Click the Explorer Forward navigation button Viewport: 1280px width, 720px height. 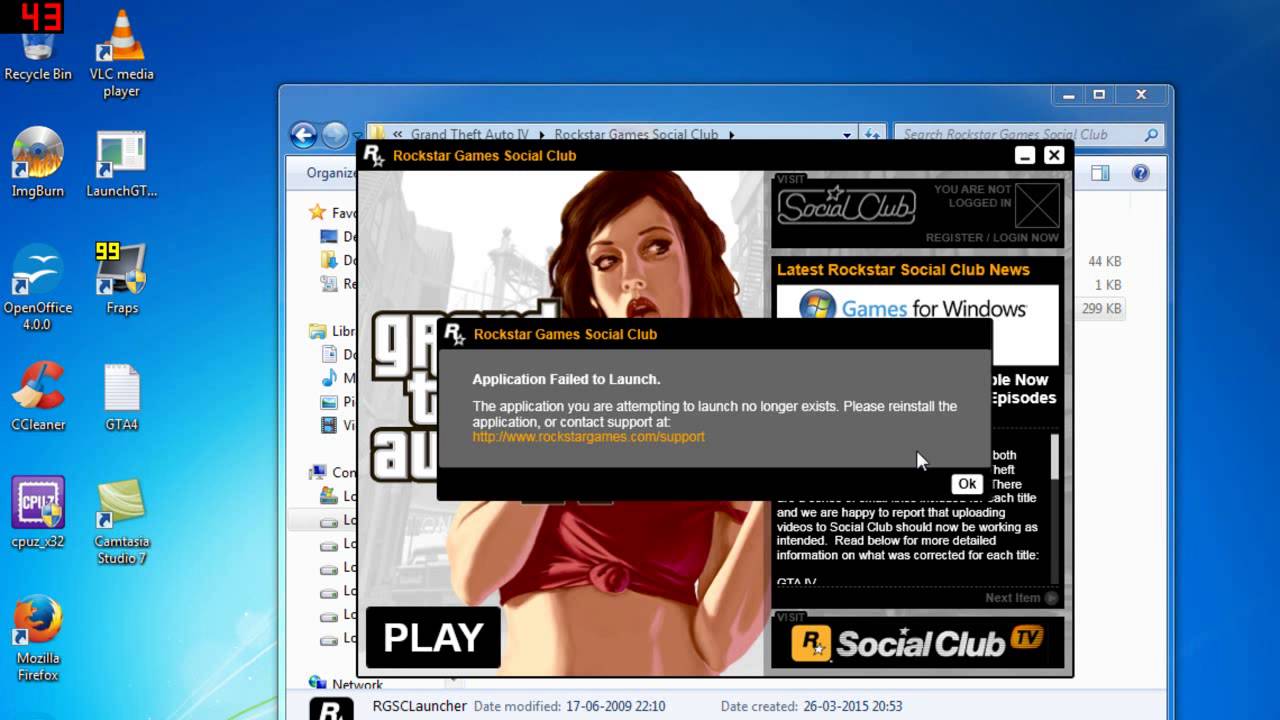pyautogui.click(x=335, y=134)
